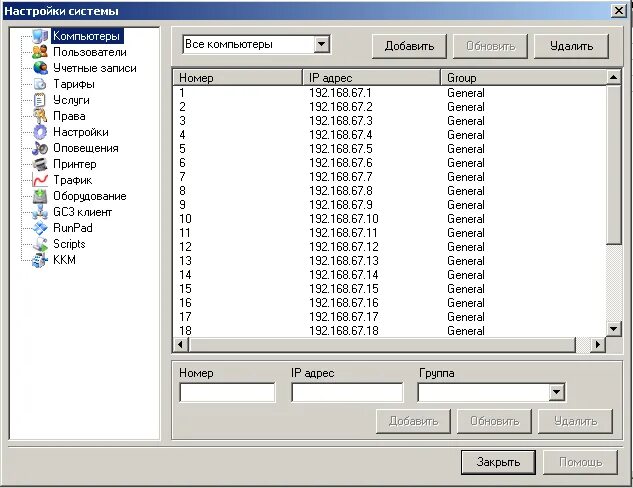Click the Права keys icon
The height and width of the screenshot is (488, 633).
[40, 116]
